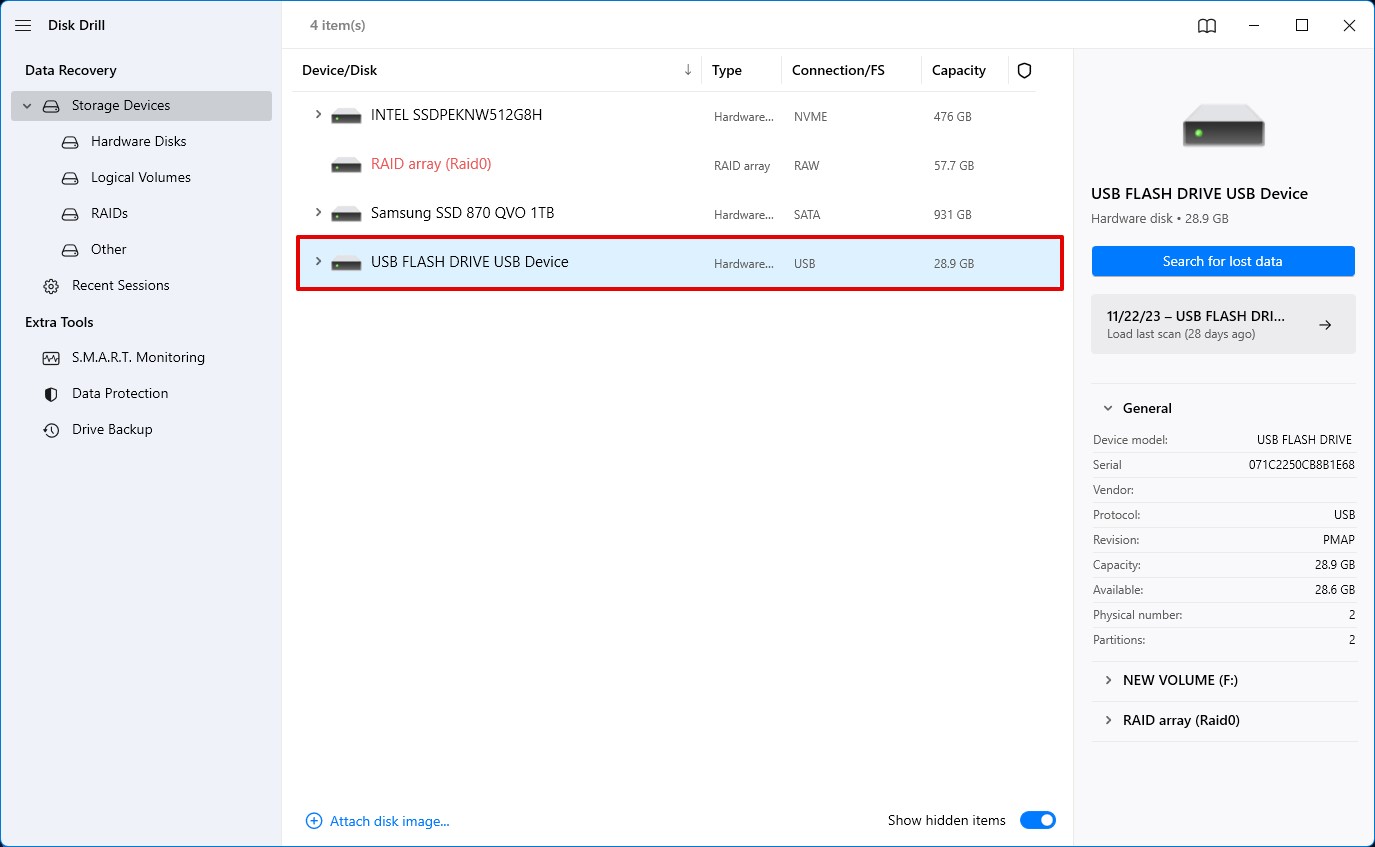Expand the INTEL SSDPEKNW512G8H disk row
The height and width of the screenshot is (847, 1375).
pos(318,114)
